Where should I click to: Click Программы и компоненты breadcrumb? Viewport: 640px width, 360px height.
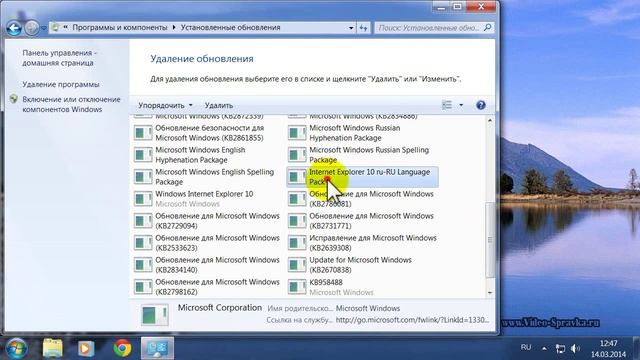pos(120,27)
